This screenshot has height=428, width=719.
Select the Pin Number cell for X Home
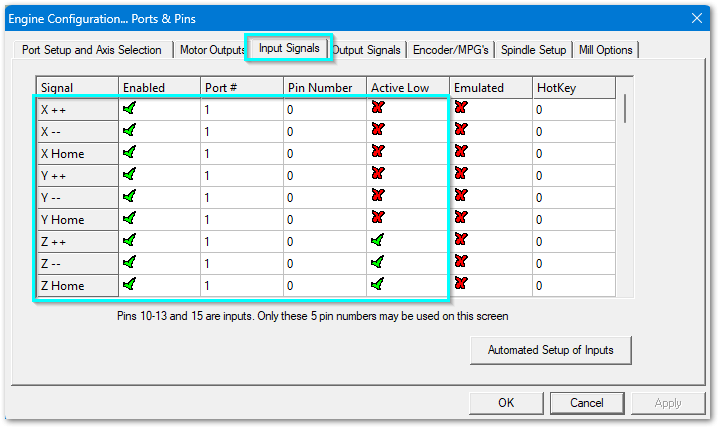tap(324, 153)
